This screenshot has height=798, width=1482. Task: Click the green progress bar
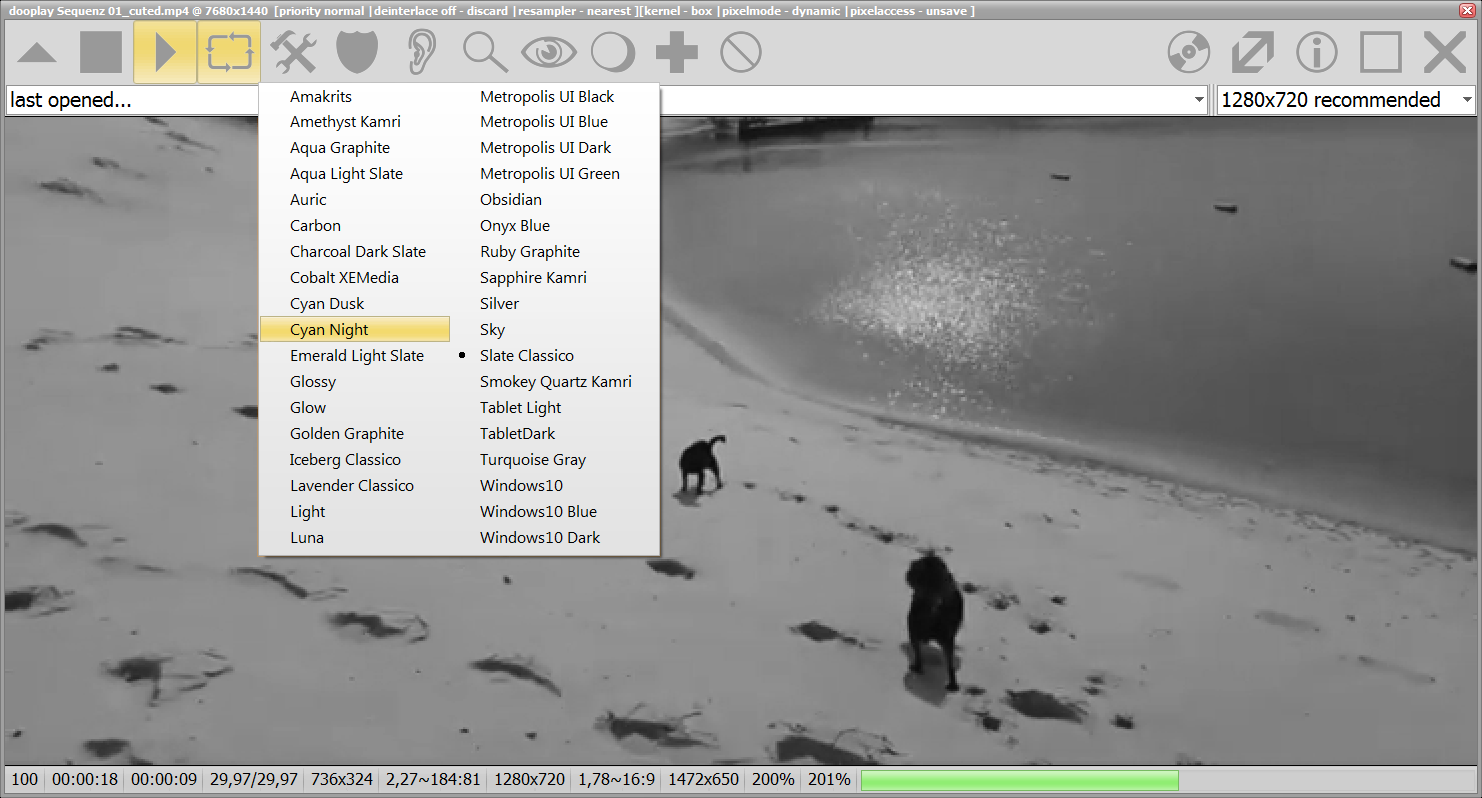[x=1019, y=780]
